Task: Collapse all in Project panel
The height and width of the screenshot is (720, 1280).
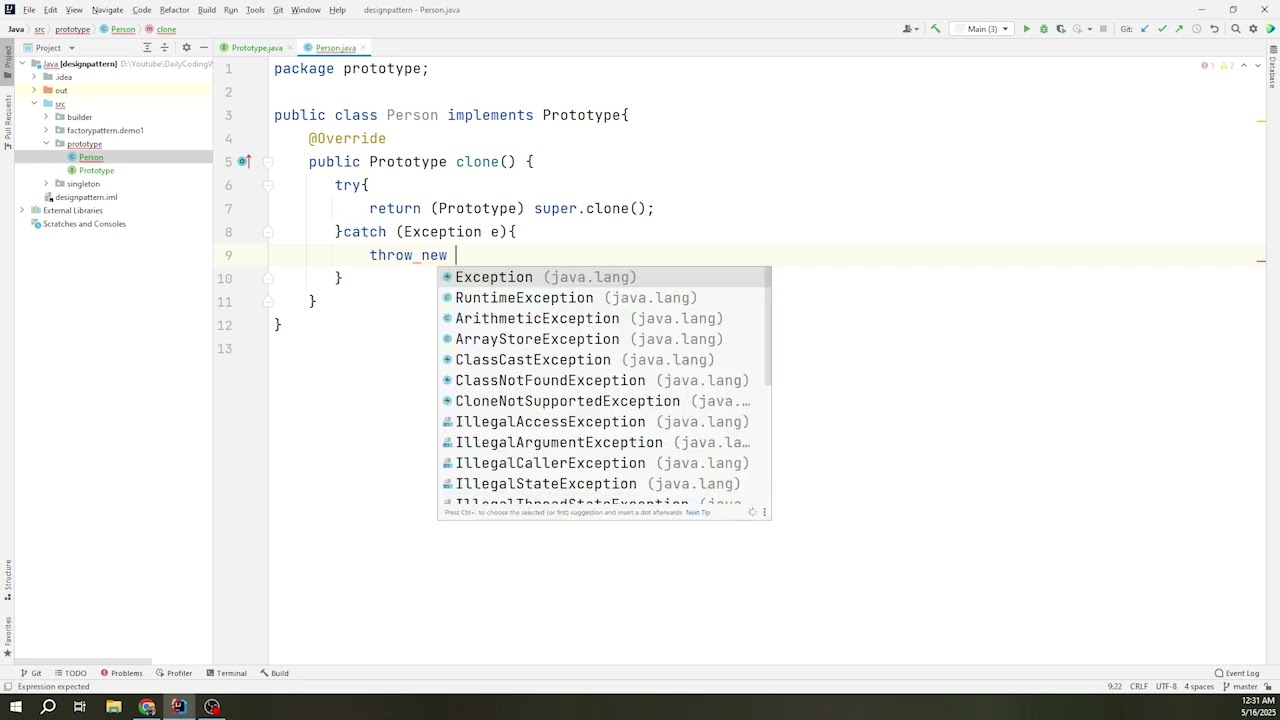Action: (164, 47)
